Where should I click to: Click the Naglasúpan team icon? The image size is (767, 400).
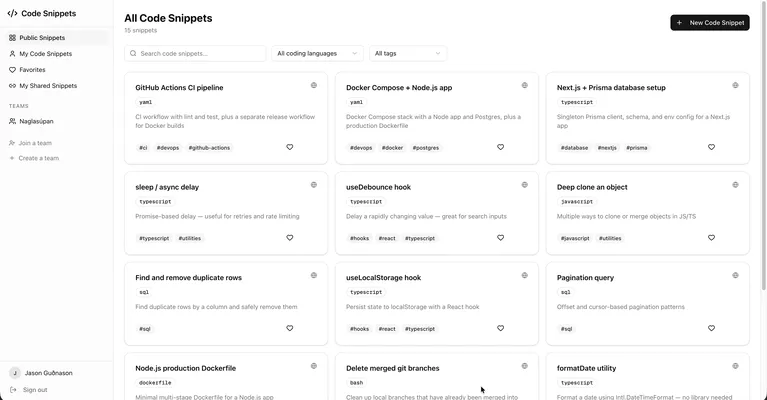(x=13, y=121)
